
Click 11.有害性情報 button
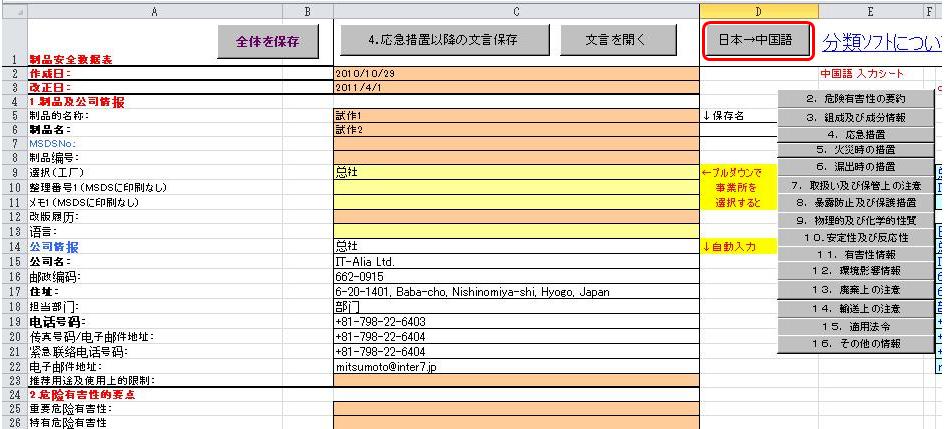coord(855,255)
